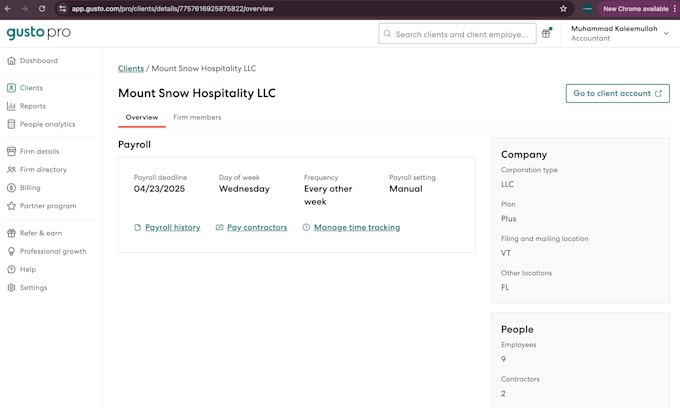
Task: Click the Go to client account button
Action: pyautogui.click(x=618, y=94)
